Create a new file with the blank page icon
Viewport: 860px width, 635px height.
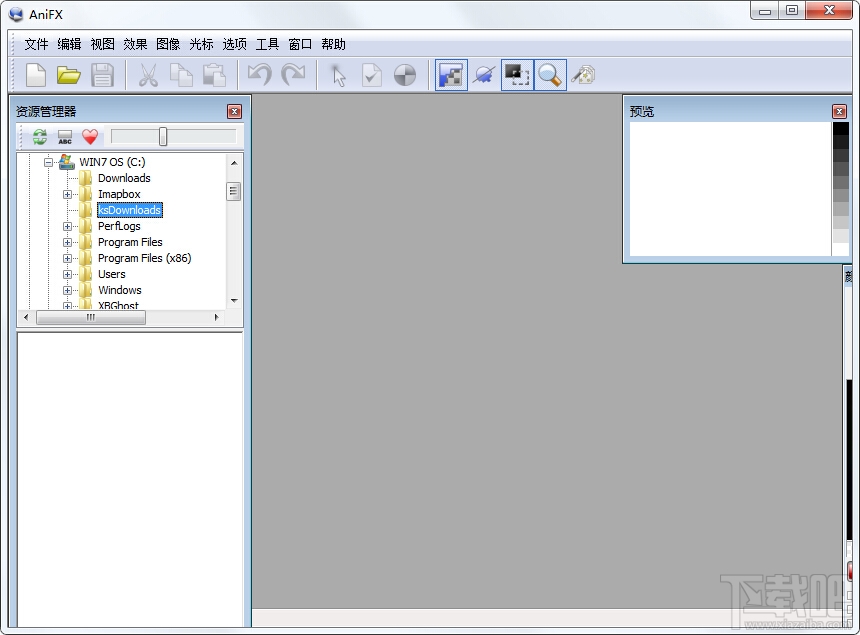pos(36,75)
